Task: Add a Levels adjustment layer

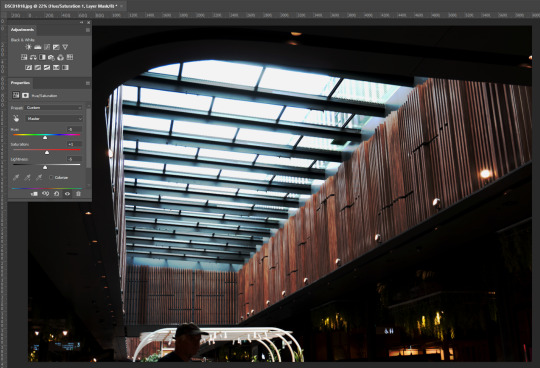Action: (38, 47)
